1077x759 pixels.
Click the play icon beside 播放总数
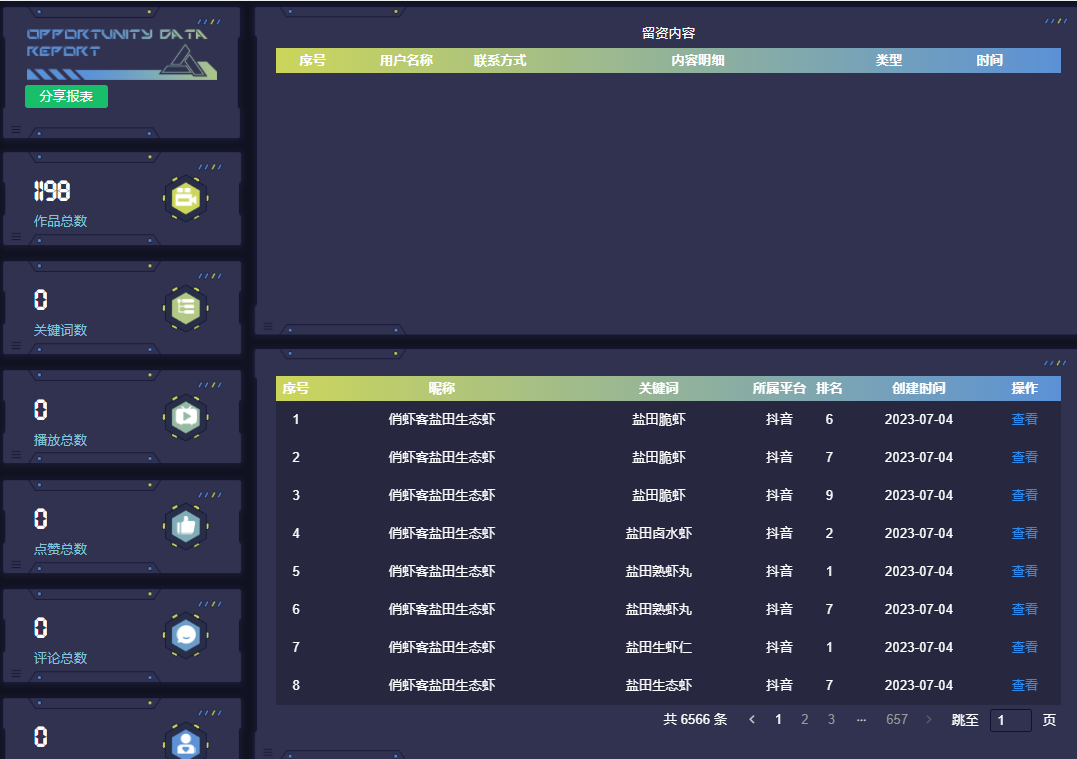click(185, 416)
